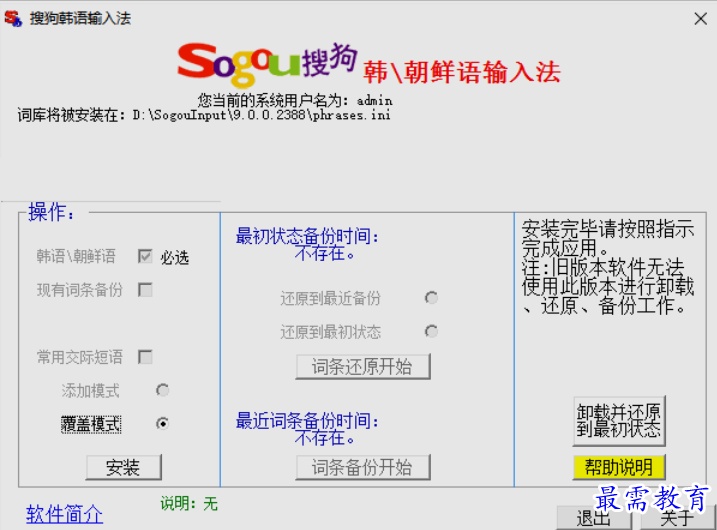This screenshot has width=717, height=530.
Task: Click the red 韩\朝鲜语输入法 title text
Action: point(462,72)
